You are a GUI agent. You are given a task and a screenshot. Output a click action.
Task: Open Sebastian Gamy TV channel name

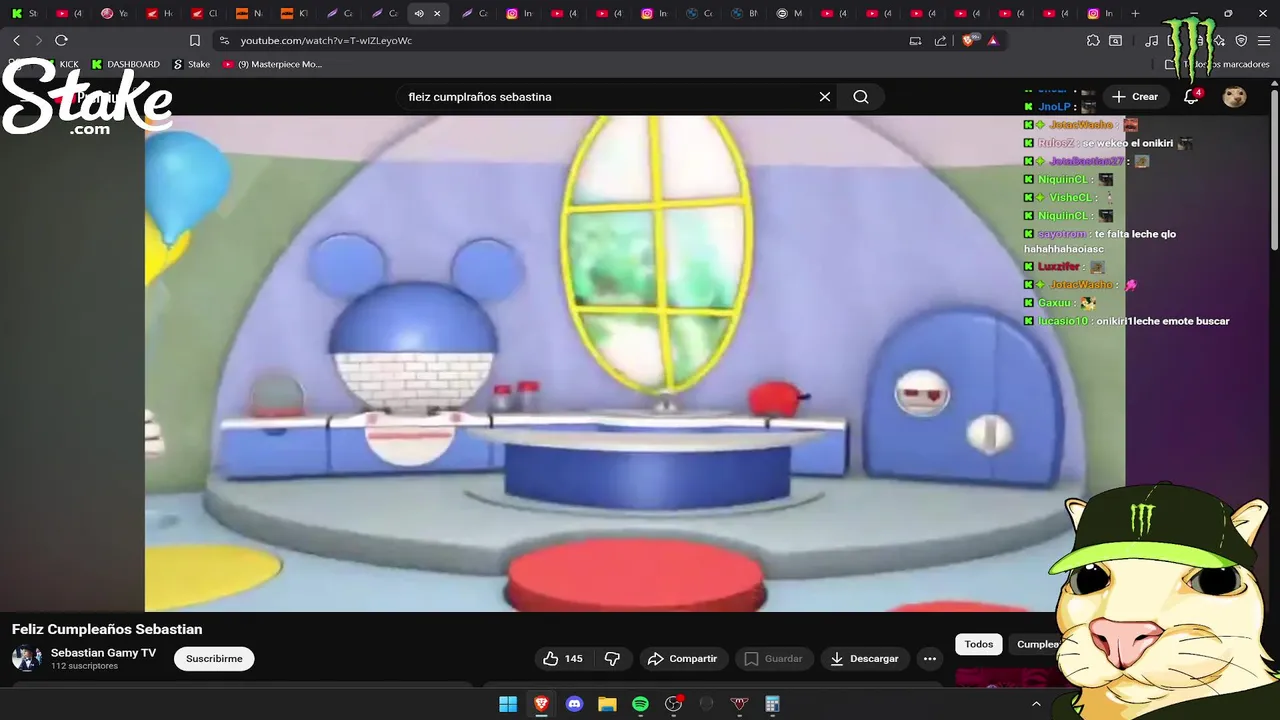(104, 653)
